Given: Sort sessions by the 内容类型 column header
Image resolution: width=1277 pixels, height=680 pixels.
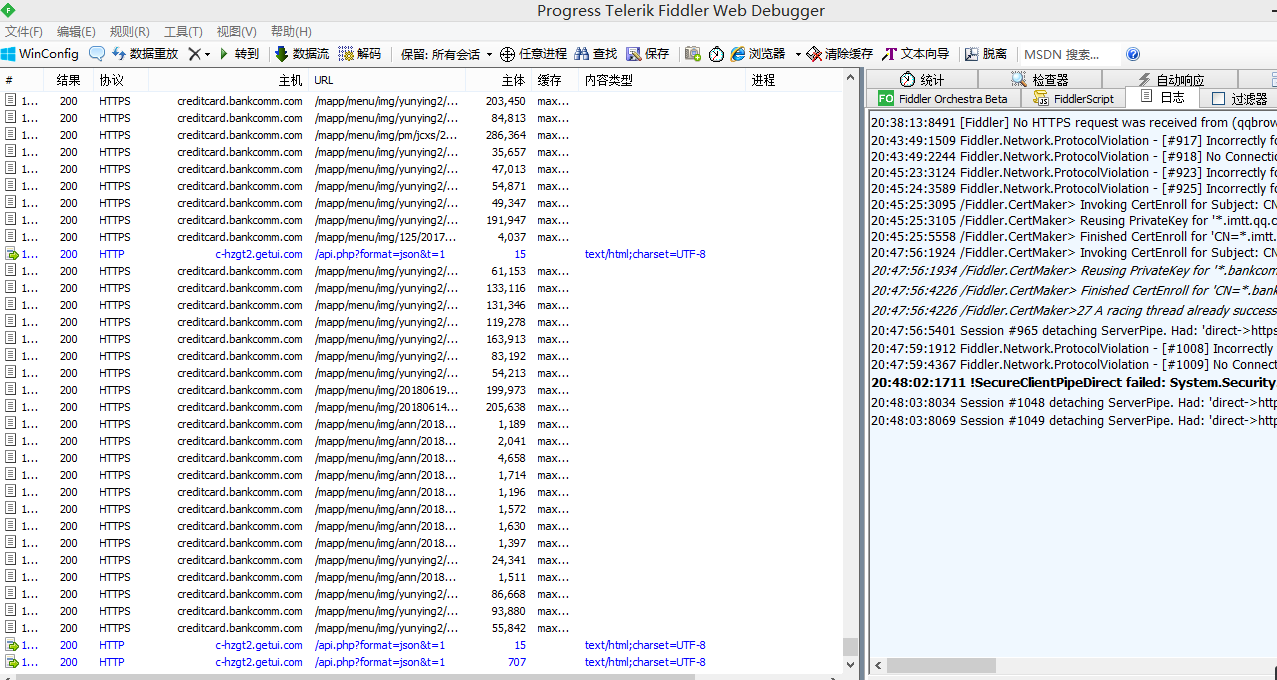Looking at the screenshot, I should 664,80.
